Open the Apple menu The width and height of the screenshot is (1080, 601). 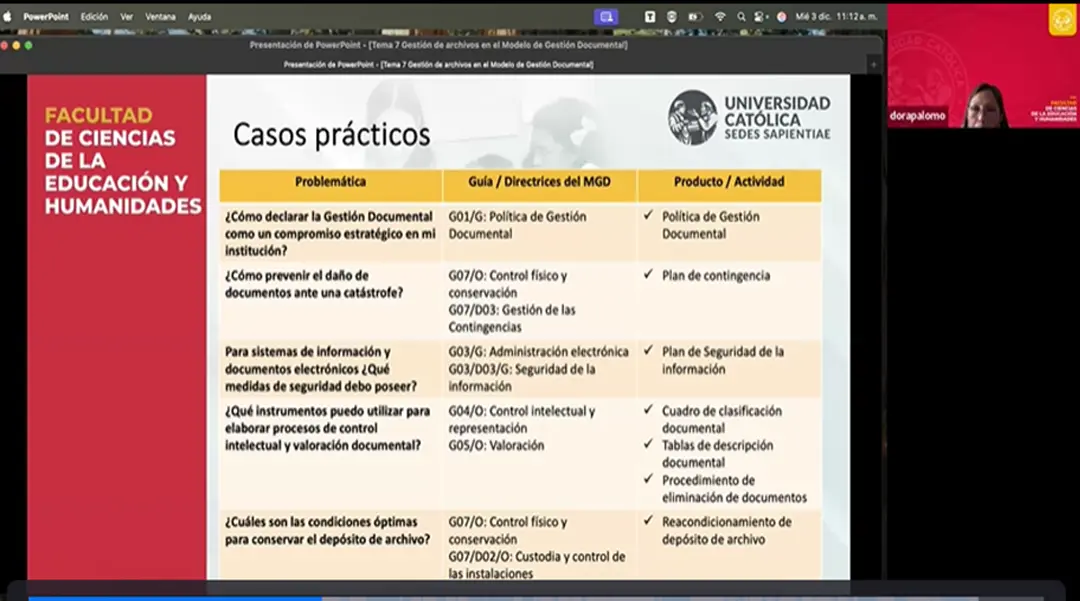pyautogui.click(x=8, y=17)
